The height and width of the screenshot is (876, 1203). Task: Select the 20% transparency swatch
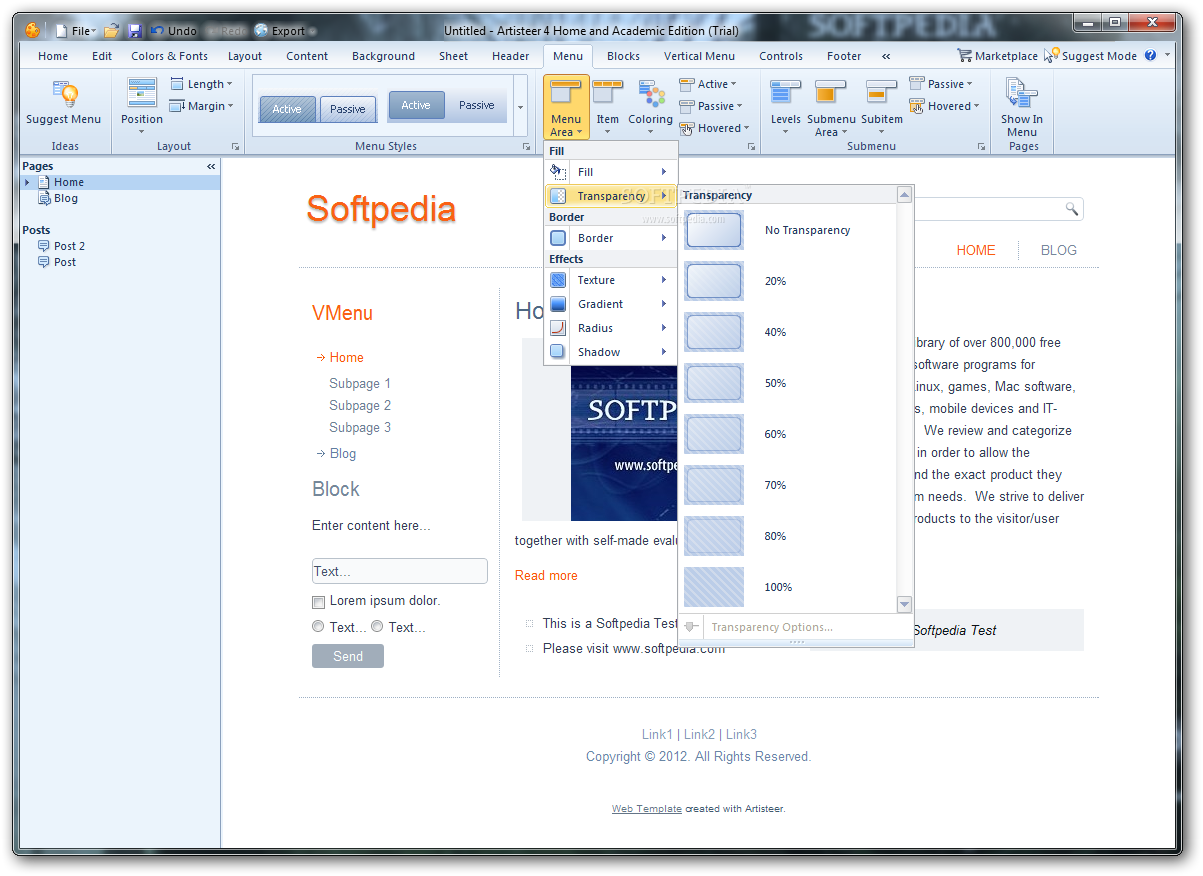714,281
